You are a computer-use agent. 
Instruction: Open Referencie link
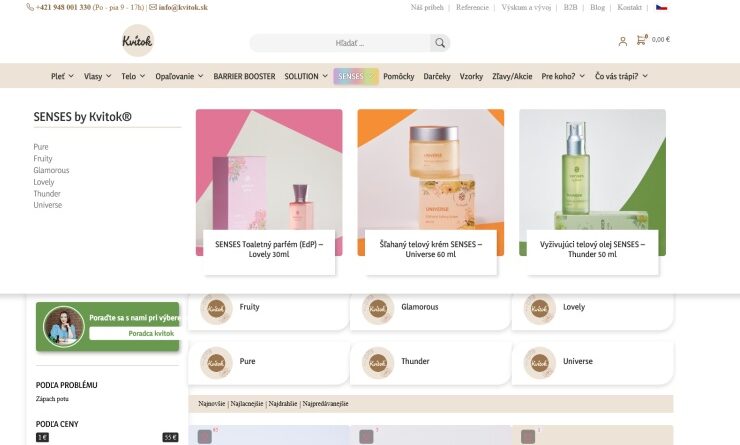coord(472,7)
